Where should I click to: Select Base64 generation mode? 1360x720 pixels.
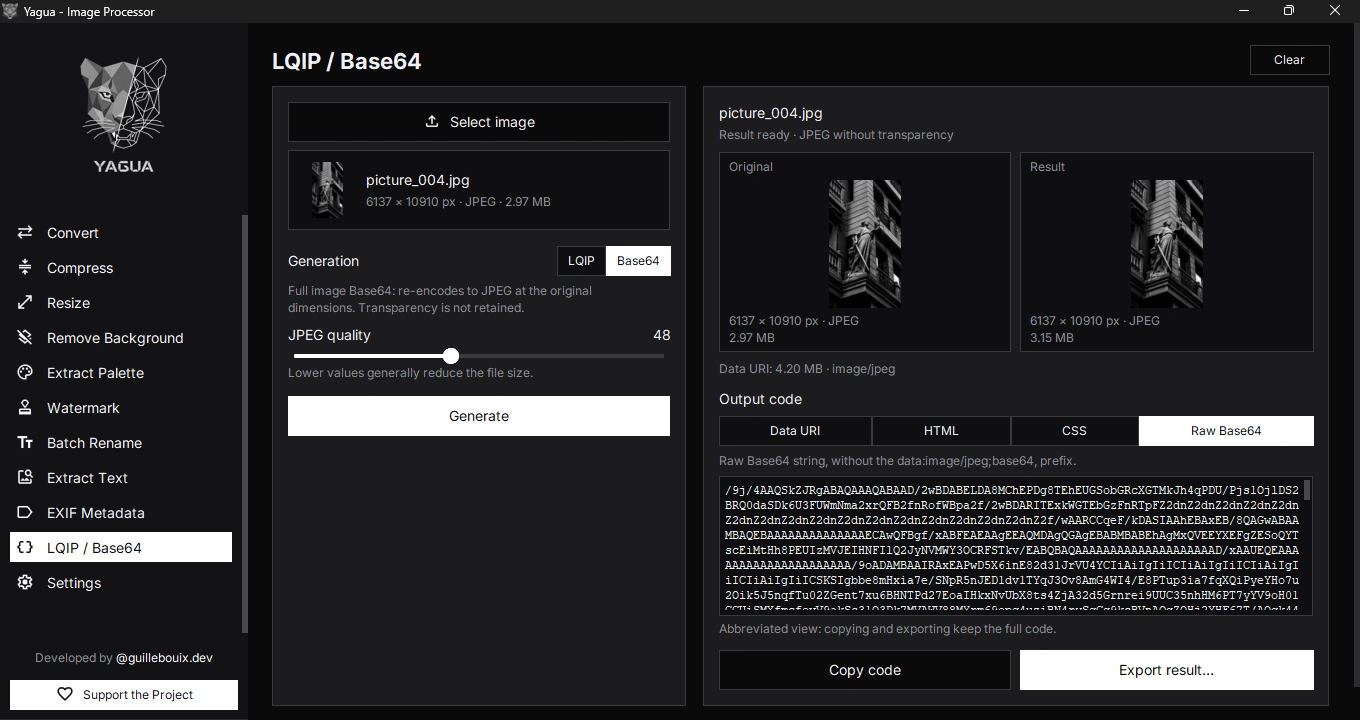tap(638, 261)
